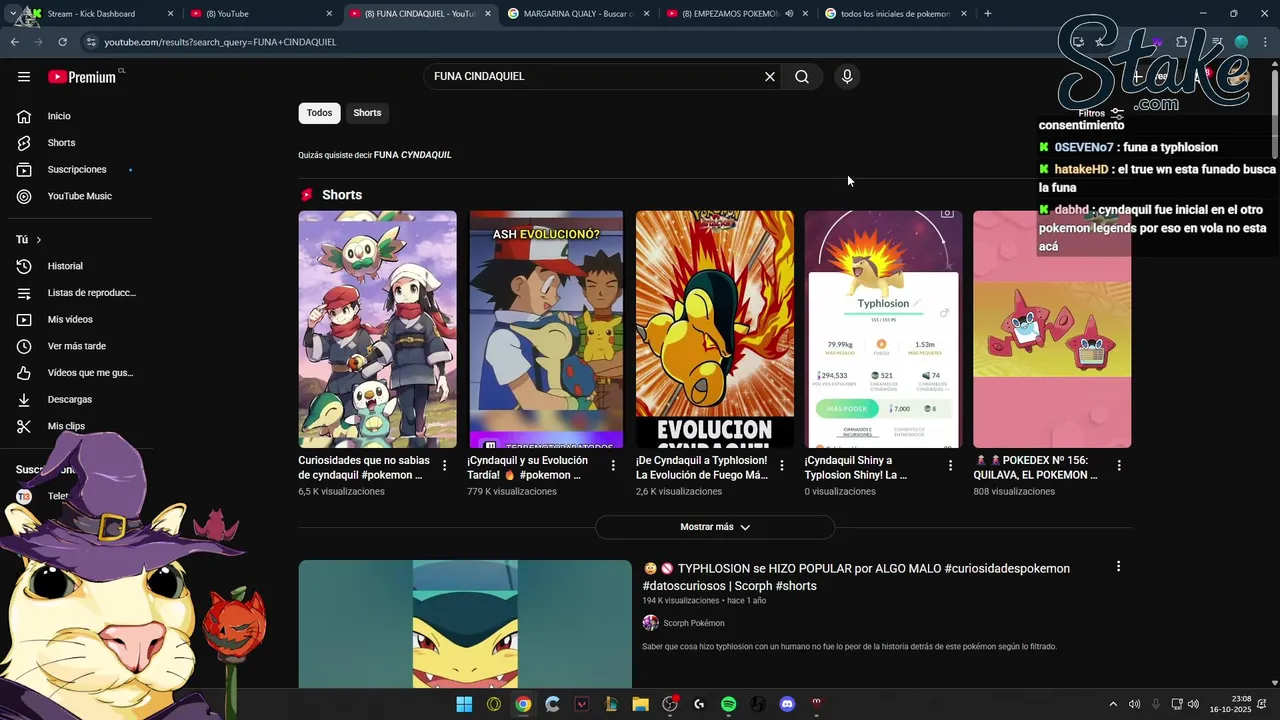Open the Windows Start menu
Image resolution: width=1280 pixels, height=720 pixels.
tap(464, 704)
